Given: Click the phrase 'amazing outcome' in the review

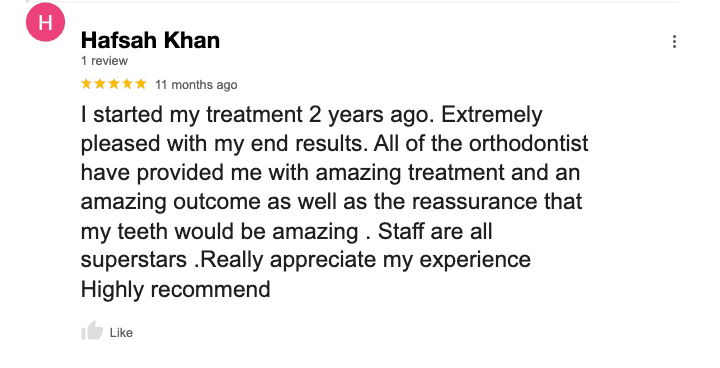Looking at the screenshot, I should 170,202.
